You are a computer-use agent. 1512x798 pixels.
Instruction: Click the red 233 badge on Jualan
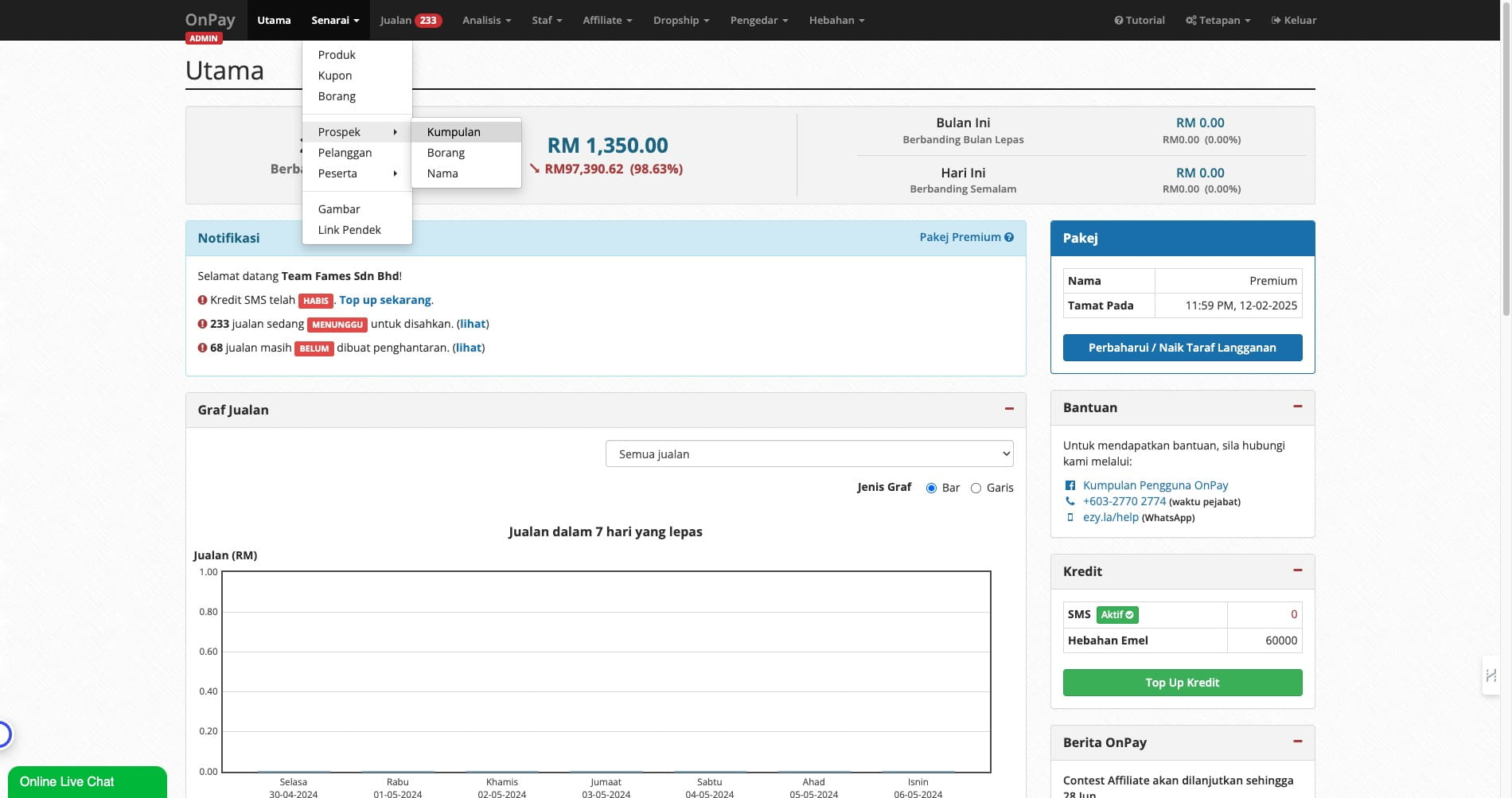(428, 21)
